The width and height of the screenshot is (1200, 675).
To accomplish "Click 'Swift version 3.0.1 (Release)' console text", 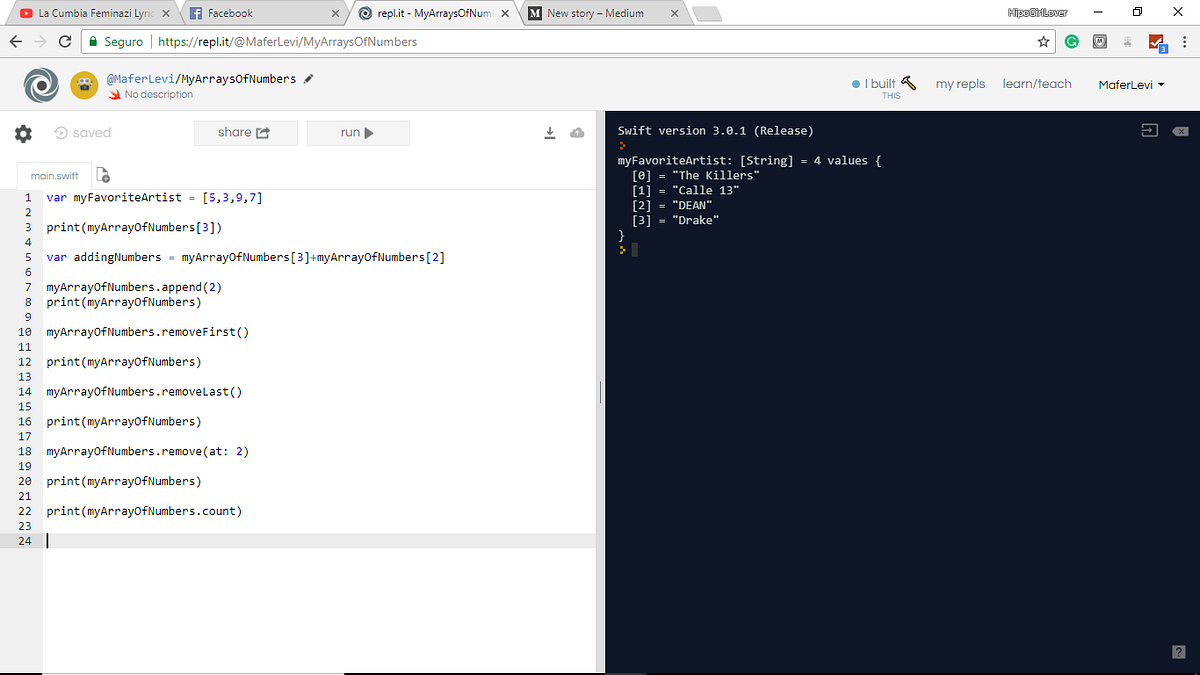I will coord(716,131).
